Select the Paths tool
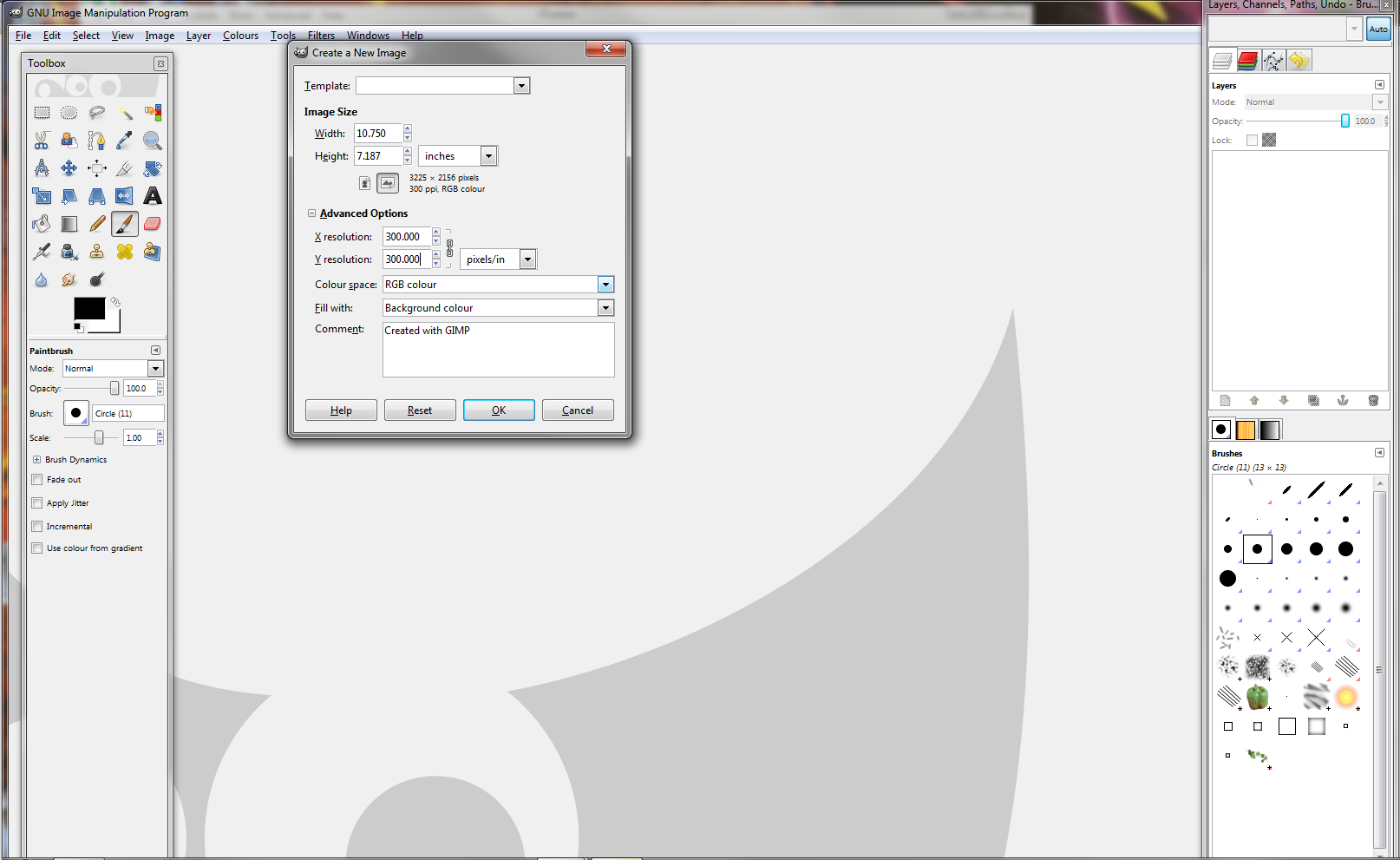 97,141
